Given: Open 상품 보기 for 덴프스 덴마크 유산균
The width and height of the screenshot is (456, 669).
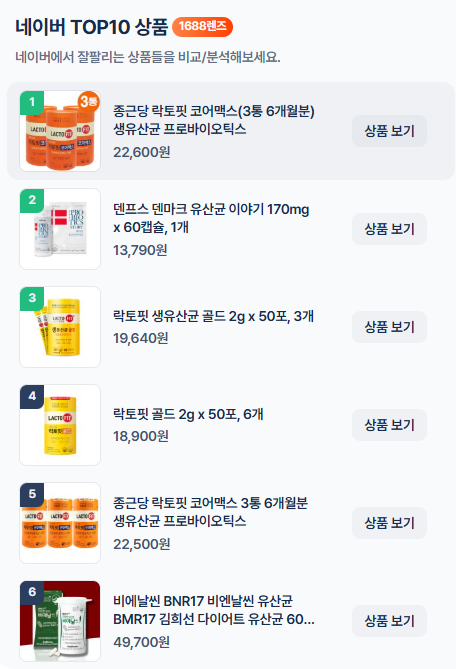Looking at the screenshot, I should pyautogui.click(x=389, y=229).
